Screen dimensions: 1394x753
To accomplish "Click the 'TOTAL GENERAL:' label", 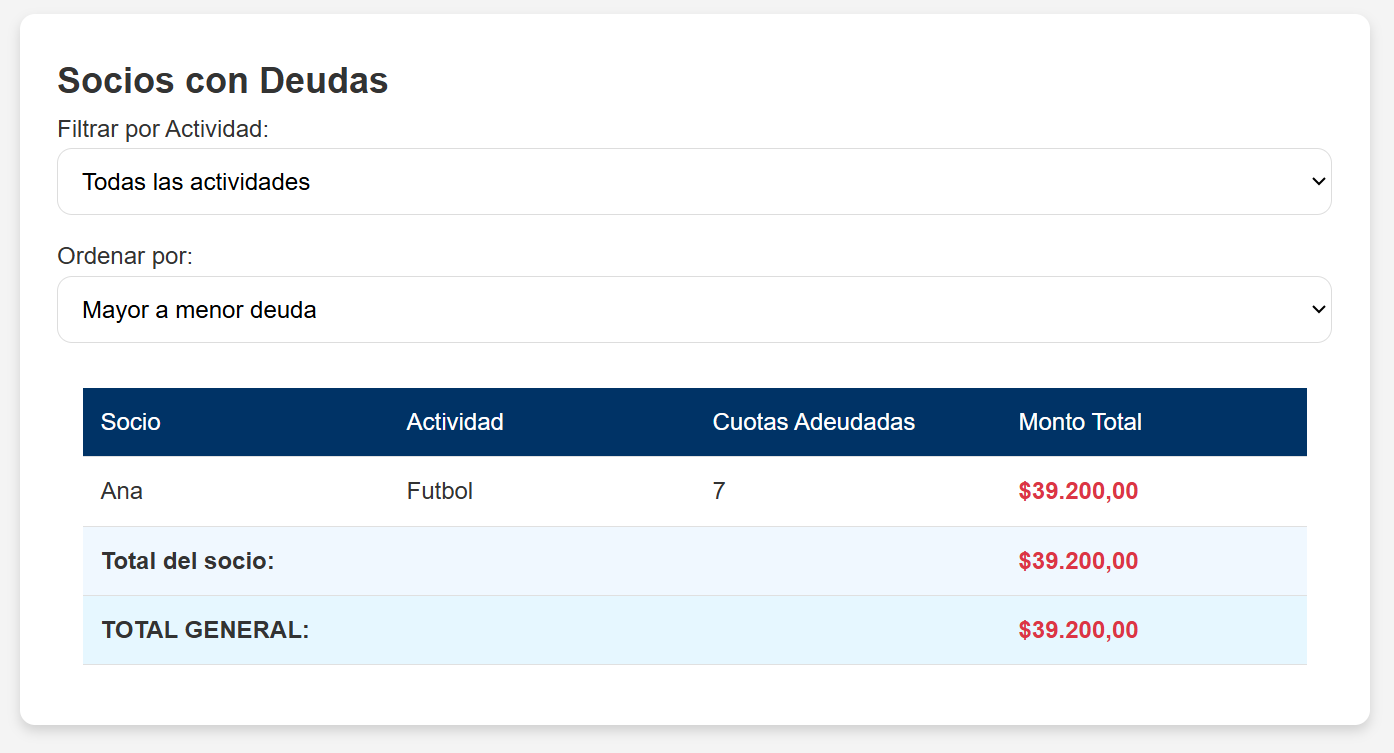I will [205, 630].
